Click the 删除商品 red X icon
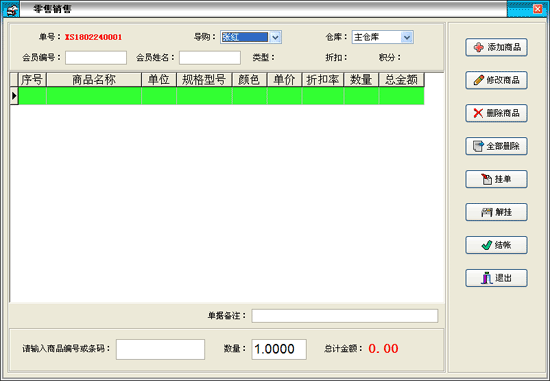 tap(478, 113)
